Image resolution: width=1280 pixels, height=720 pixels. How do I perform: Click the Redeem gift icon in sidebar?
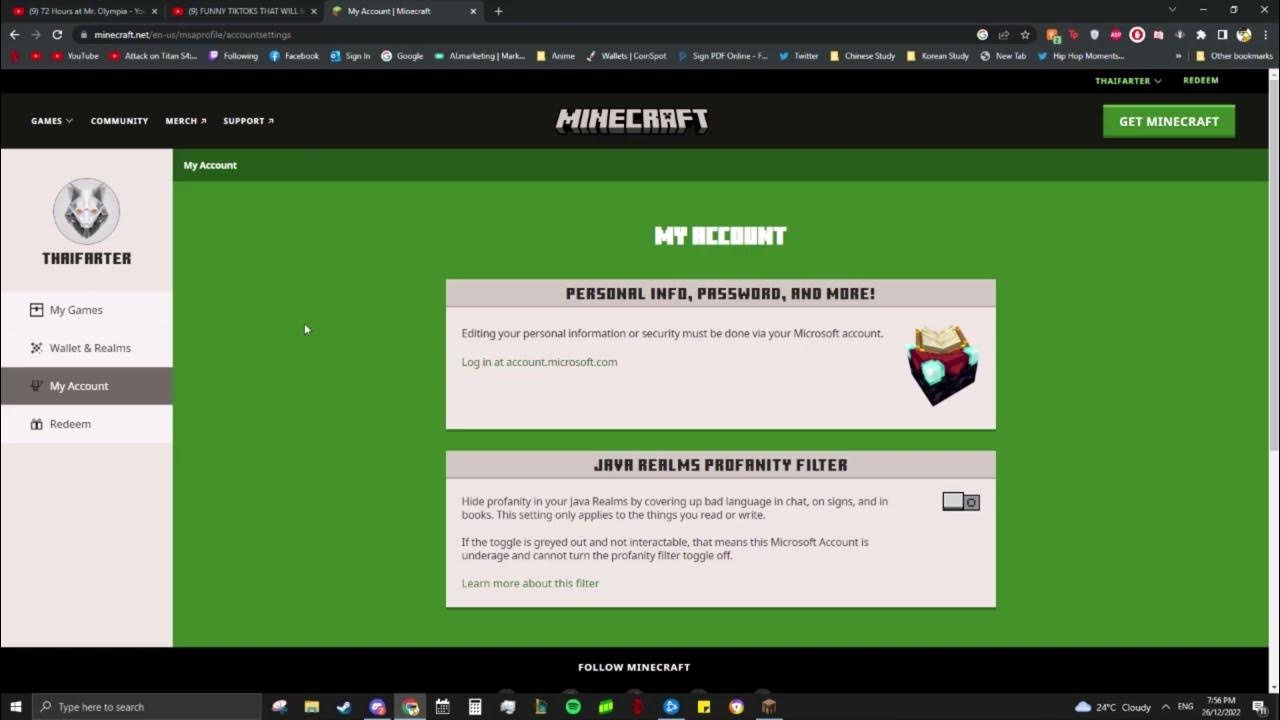(x=36, y=424)
